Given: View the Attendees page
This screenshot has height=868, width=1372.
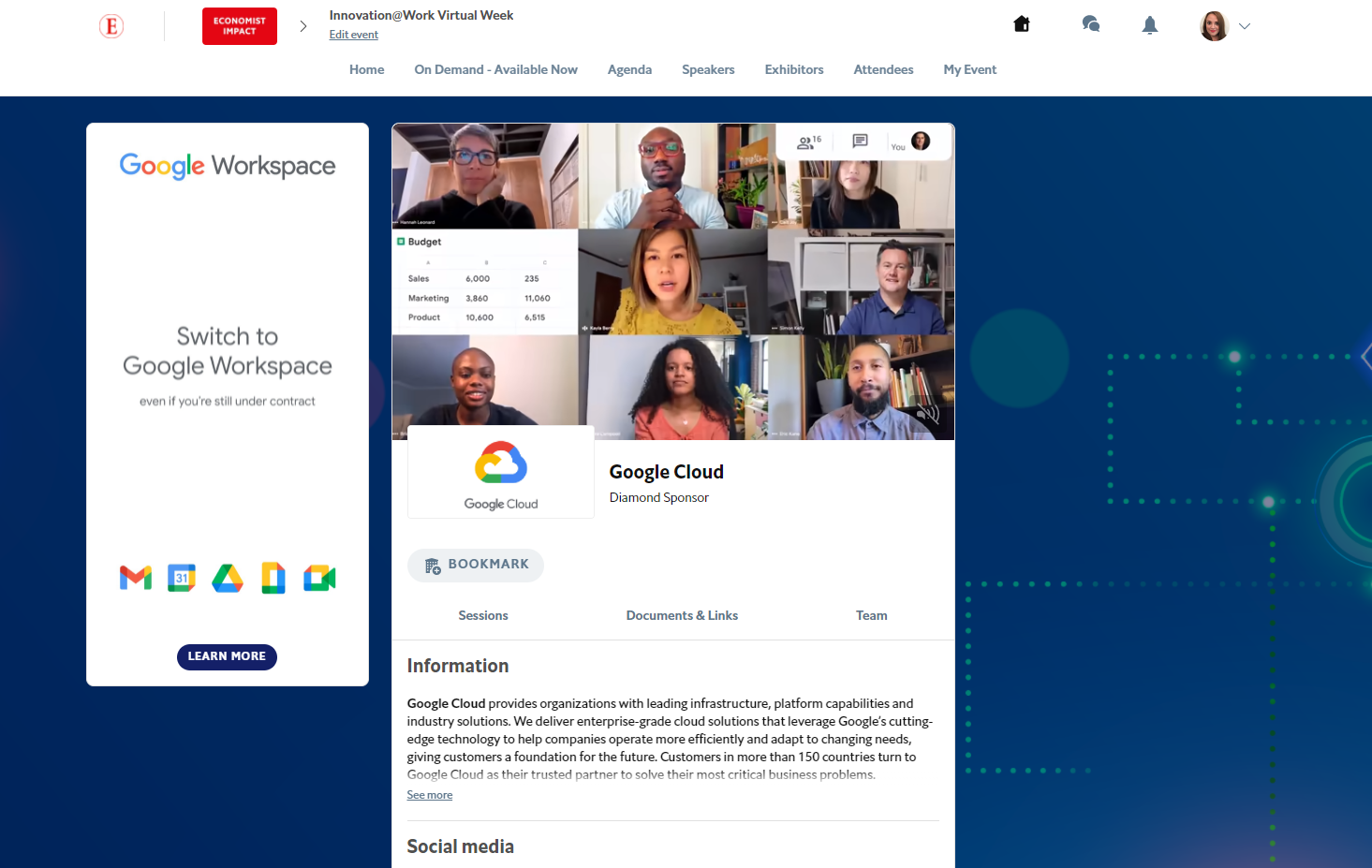Looking at the screenshot, I should tap(883, 69).
